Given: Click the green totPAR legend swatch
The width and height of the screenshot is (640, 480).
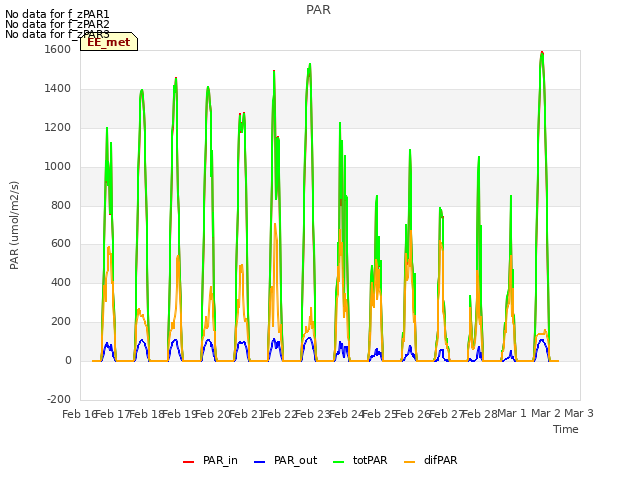Looking at the screenshot, I should (x=338, y=462).
